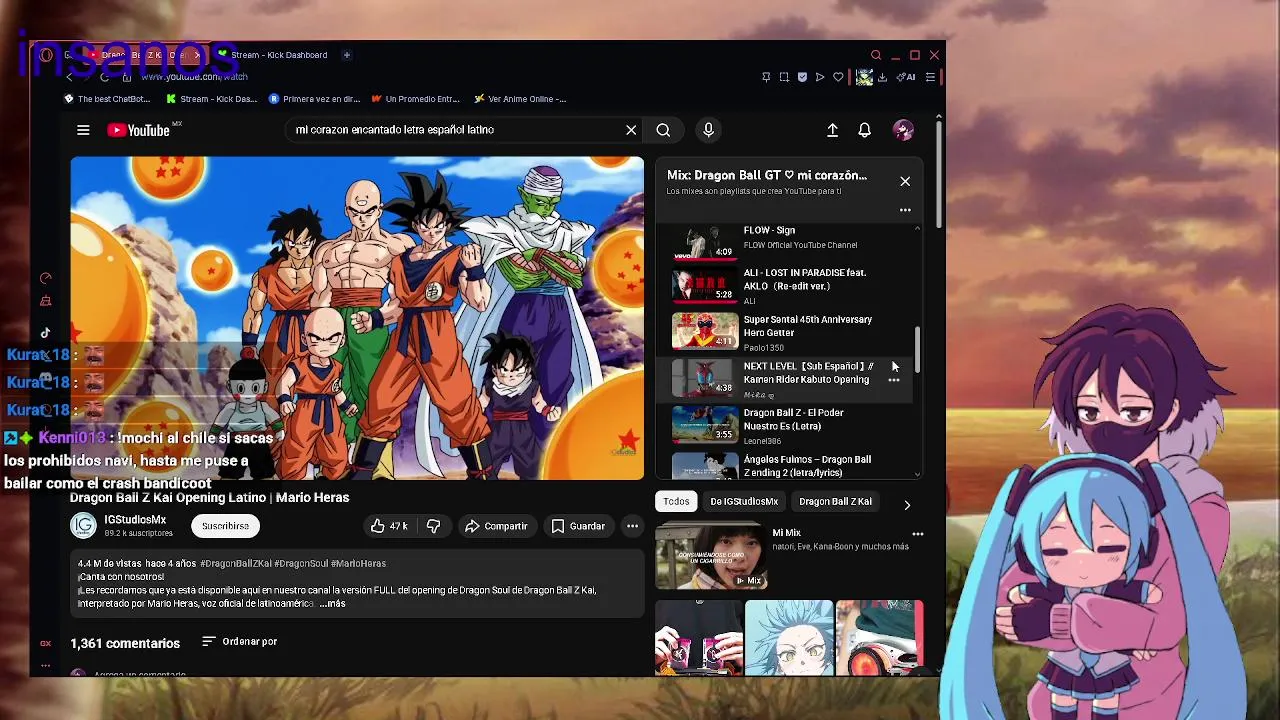Open the TikTok sidebar icon

[x=45, y=333]
